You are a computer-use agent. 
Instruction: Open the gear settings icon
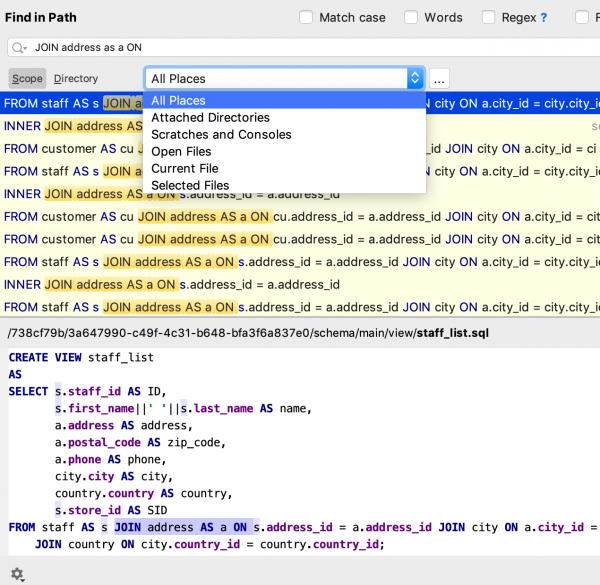tap(17, 574)
